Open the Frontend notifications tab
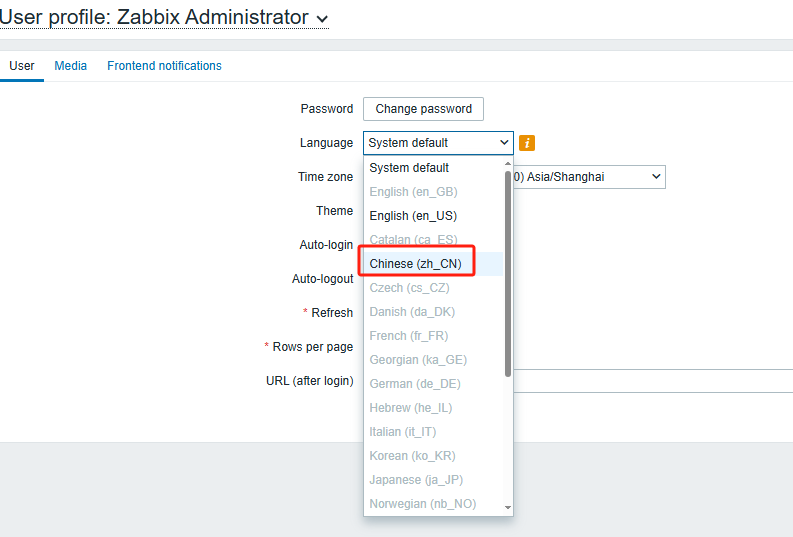Viewport: 793px width, 537px height. tap(164, 66)
